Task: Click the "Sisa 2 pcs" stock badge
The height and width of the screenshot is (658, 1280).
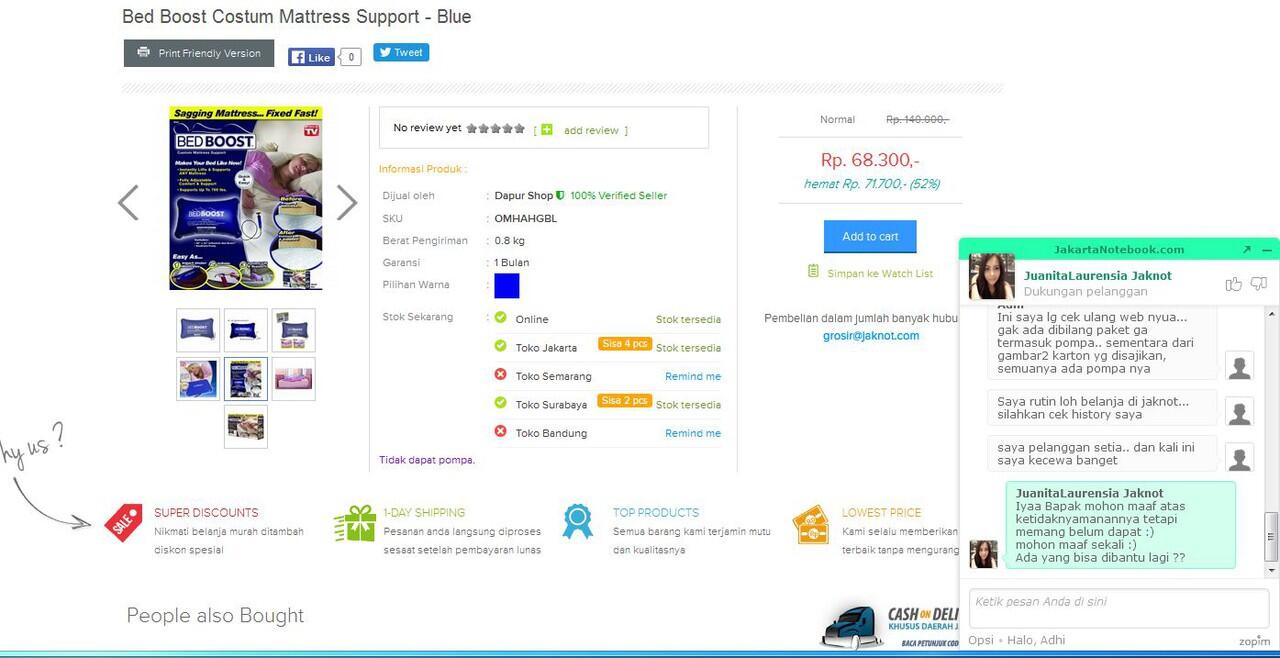Action: (x=625, y=401)
